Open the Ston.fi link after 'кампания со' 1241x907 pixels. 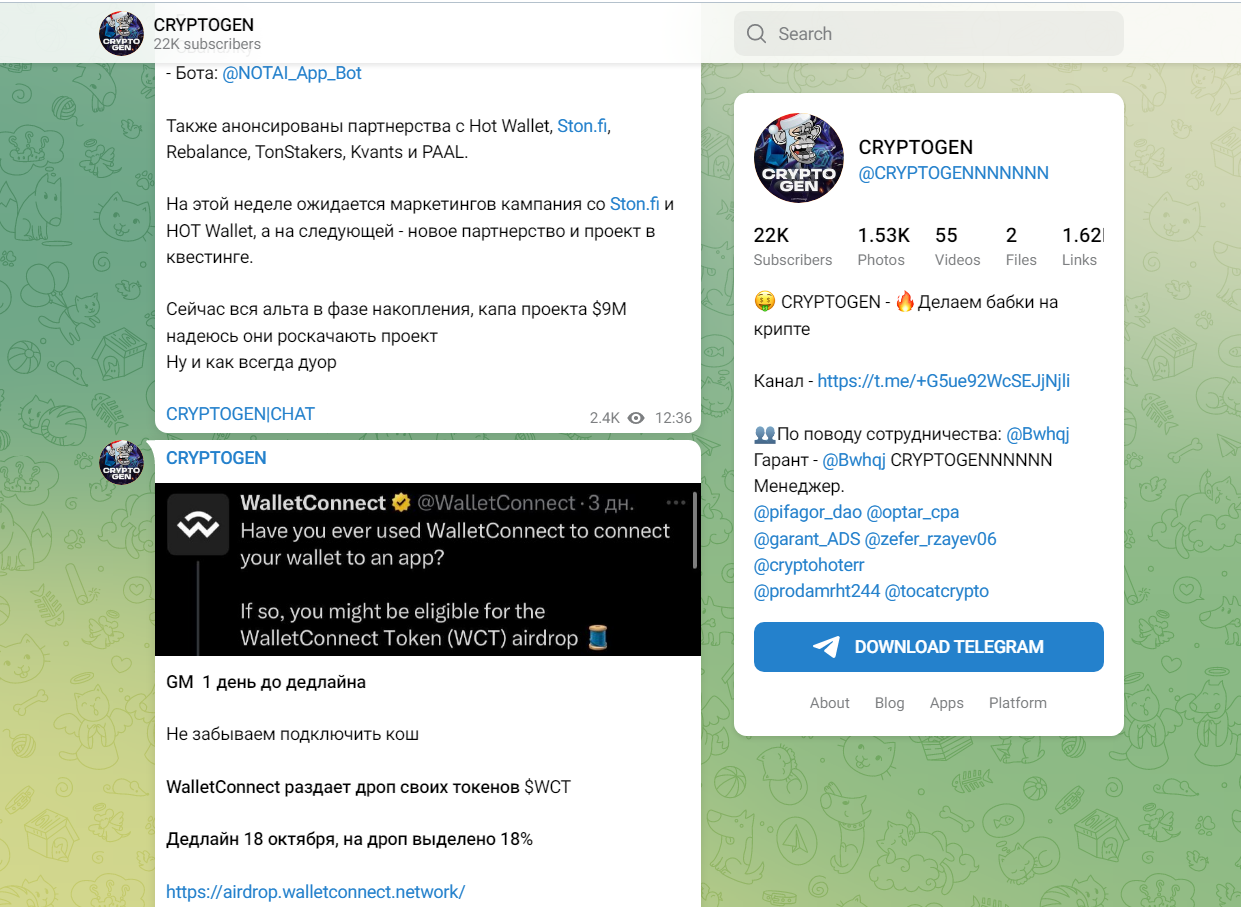[x=635, y=204]
